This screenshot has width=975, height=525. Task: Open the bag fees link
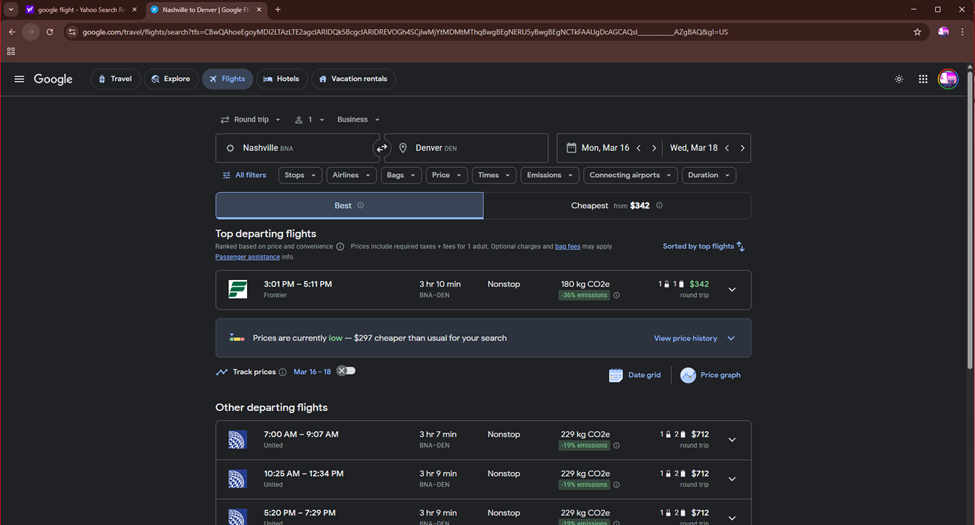click(567, 247)
